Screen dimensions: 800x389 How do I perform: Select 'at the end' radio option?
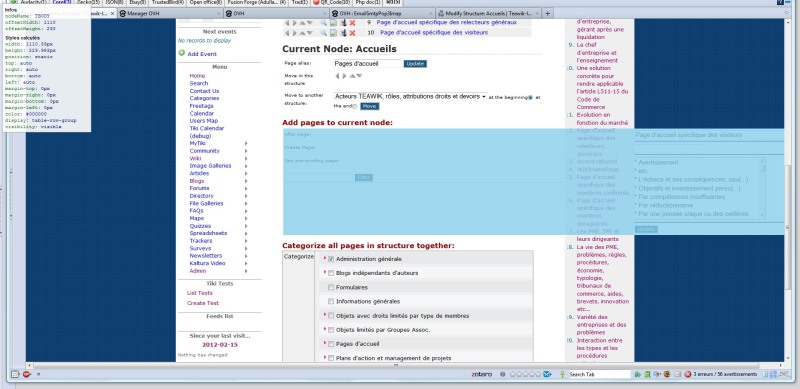click(355, 107)
